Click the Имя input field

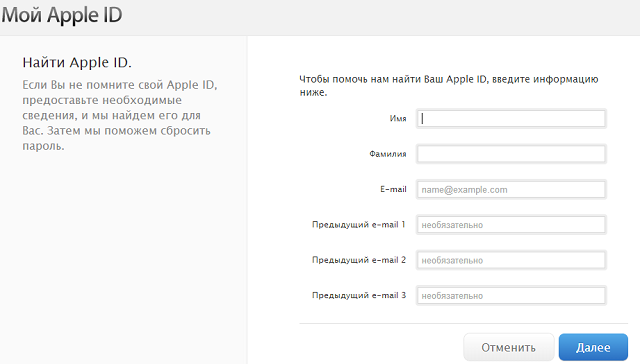(x=511, y=119)
